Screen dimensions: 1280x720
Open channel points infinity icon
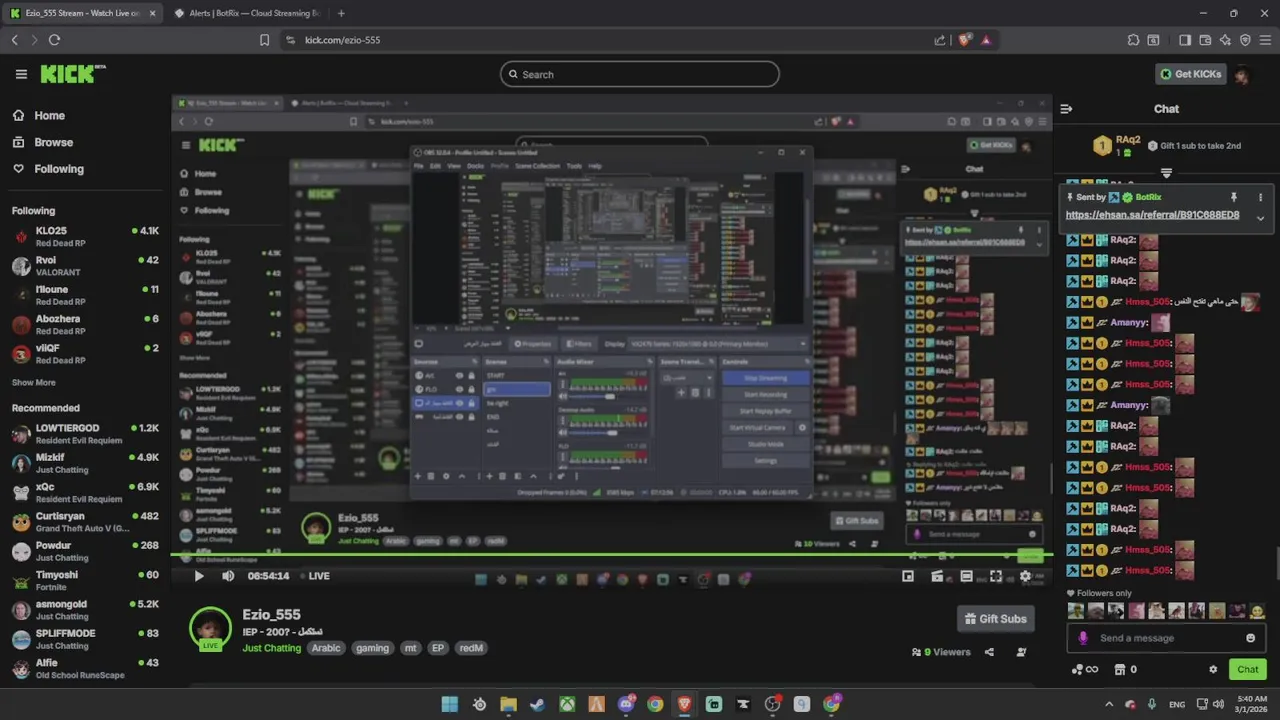(x=1085, y=670)
